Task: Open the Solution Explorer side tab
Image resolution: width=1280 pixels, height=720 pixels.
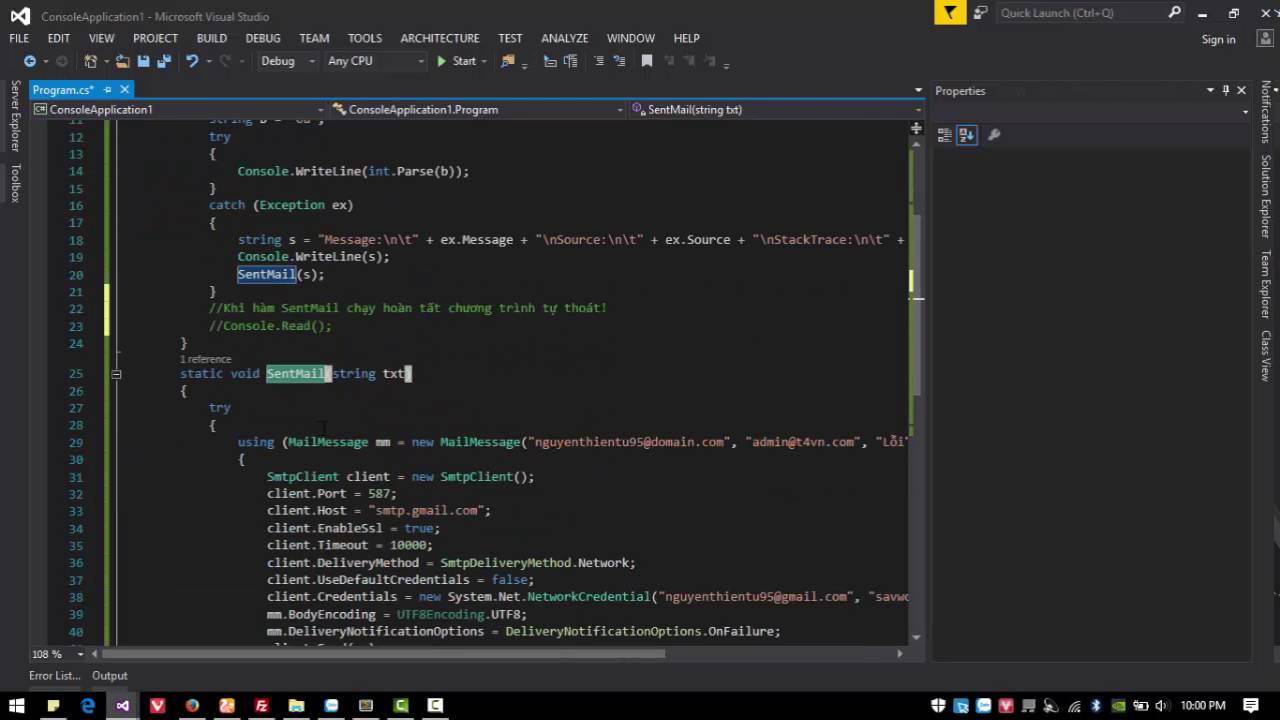Action: click(x=1265, y=196)
